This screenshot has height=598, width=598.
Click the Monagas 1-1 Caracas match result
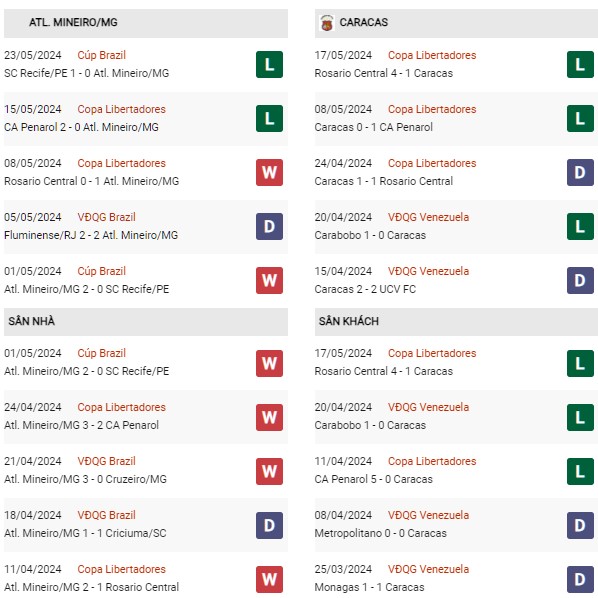(x=369, y=587)
